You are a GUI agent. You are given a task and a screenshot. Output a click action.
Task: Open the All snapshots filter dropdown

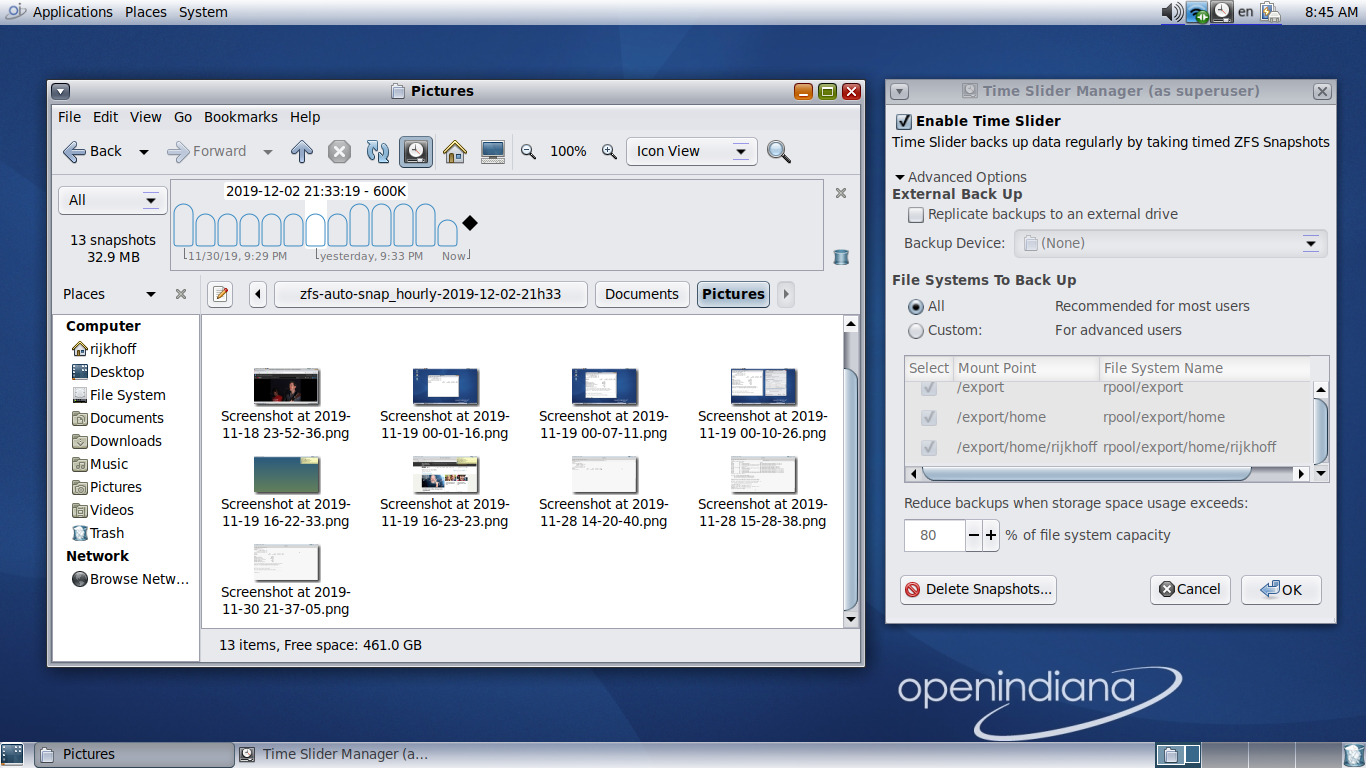point(112,200)
